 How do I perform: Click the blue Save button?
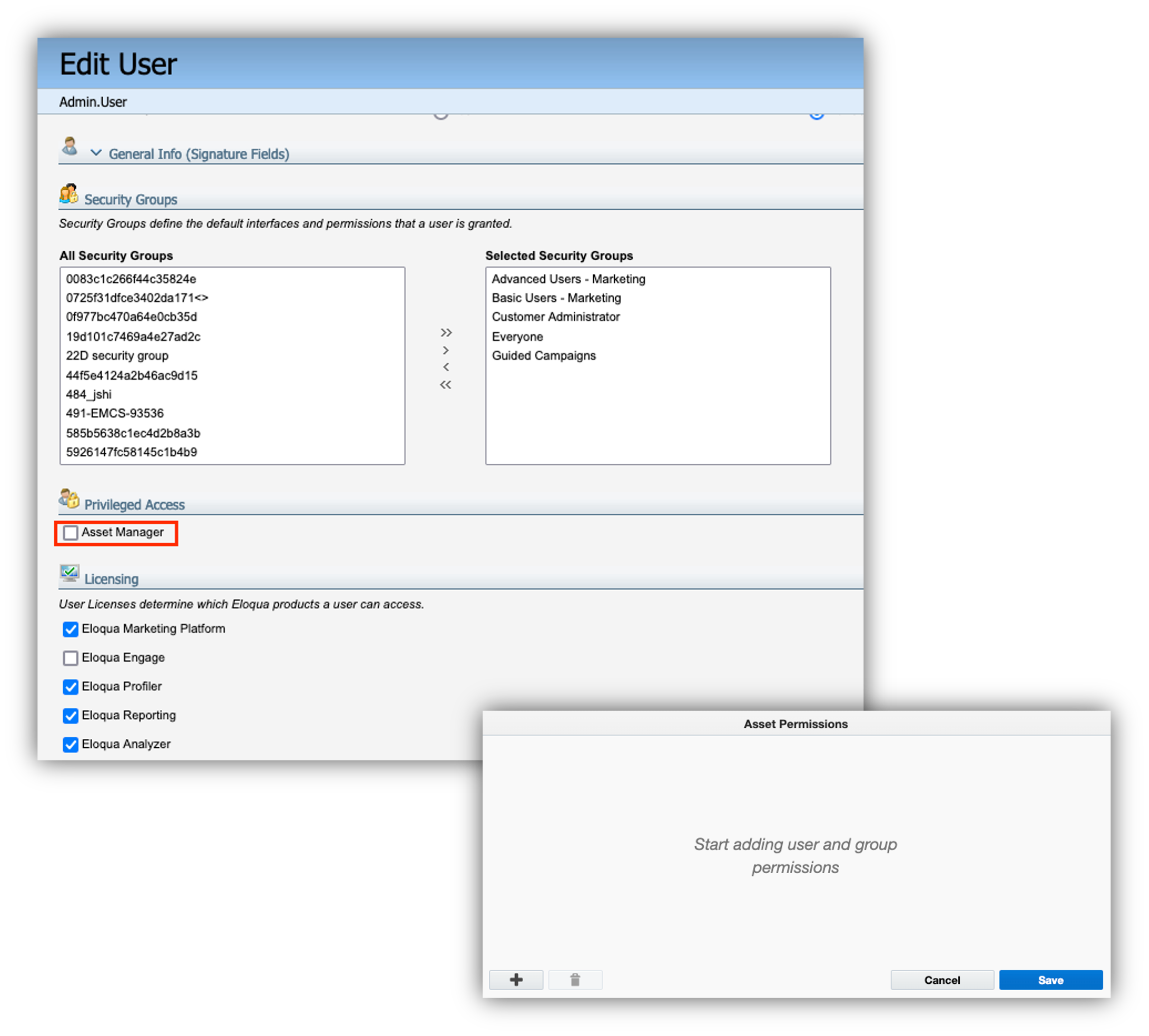click(1050, 980)
